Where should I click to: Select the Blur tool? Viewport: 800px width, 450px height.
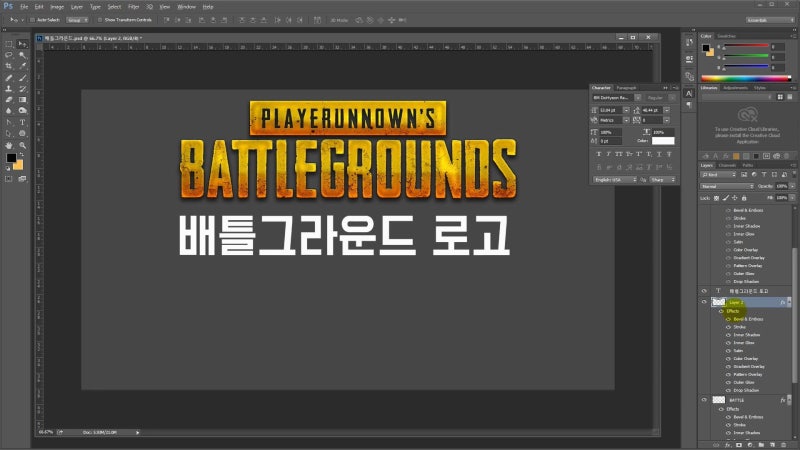click(x=9, y=111)
